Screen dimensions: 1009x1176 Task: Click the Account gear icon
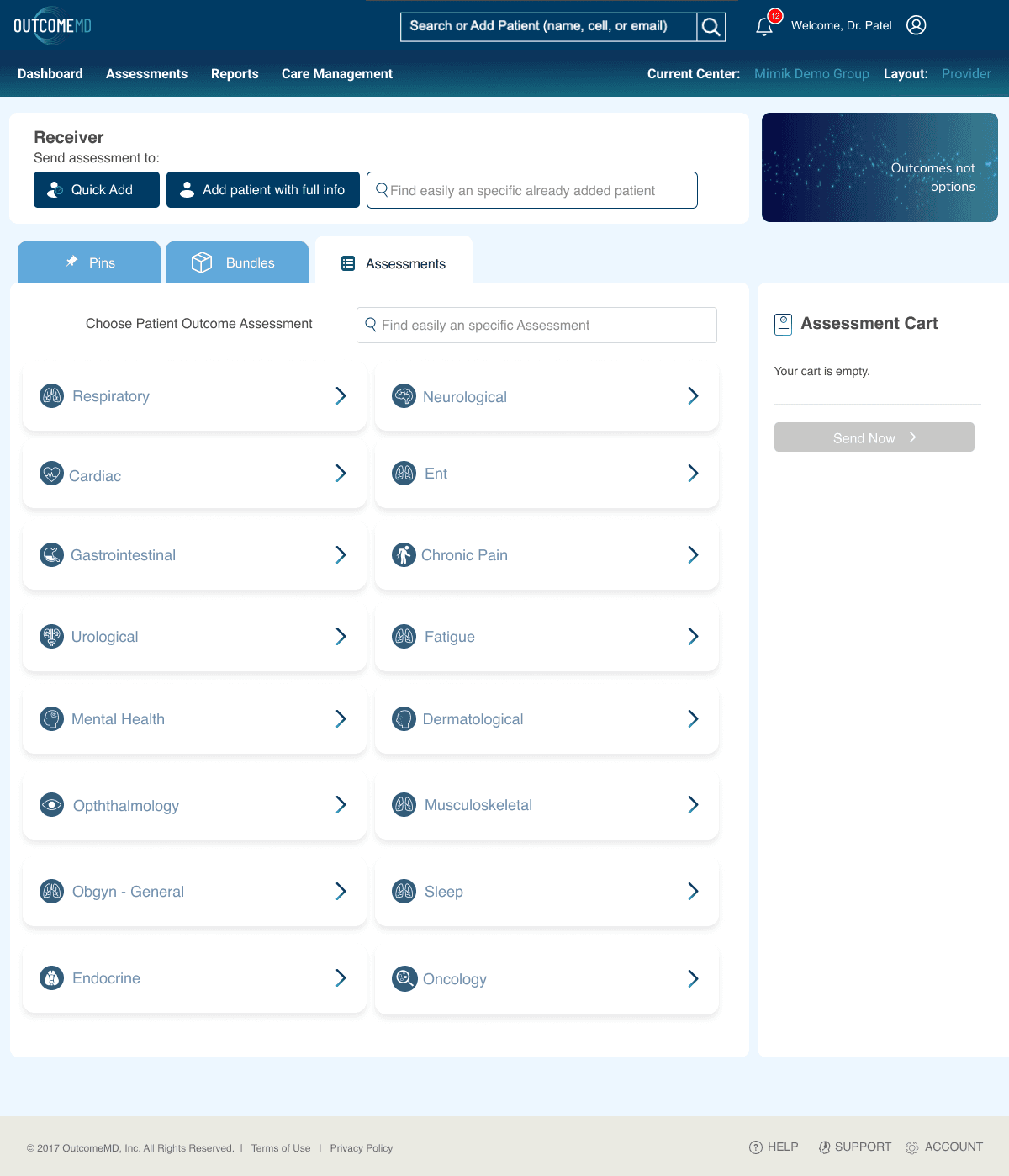coord(912,1147)
